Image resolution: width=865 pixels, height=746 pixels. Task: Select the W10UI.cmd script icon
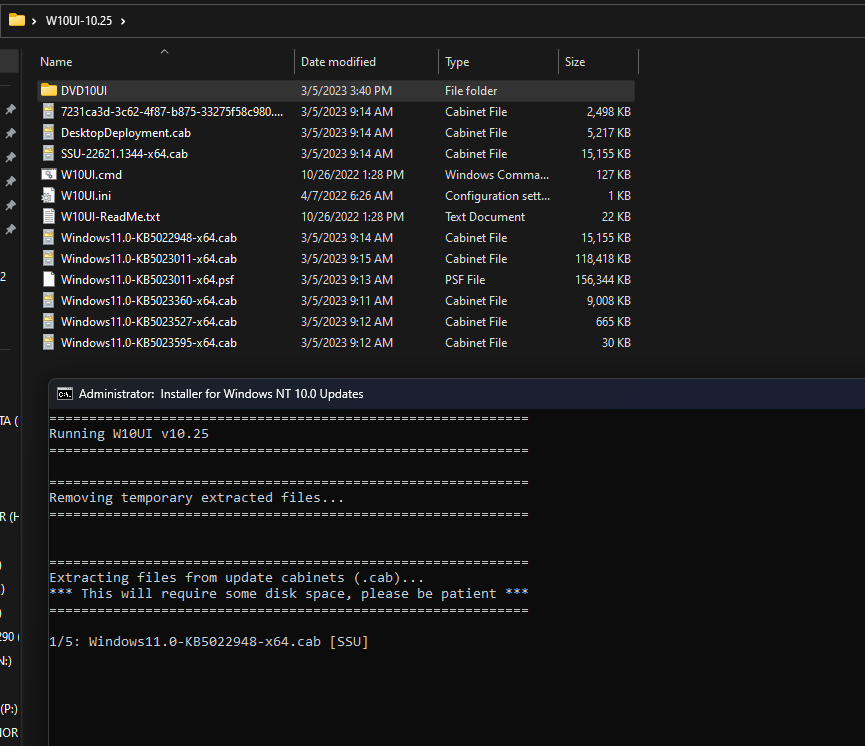coord(49,174)
